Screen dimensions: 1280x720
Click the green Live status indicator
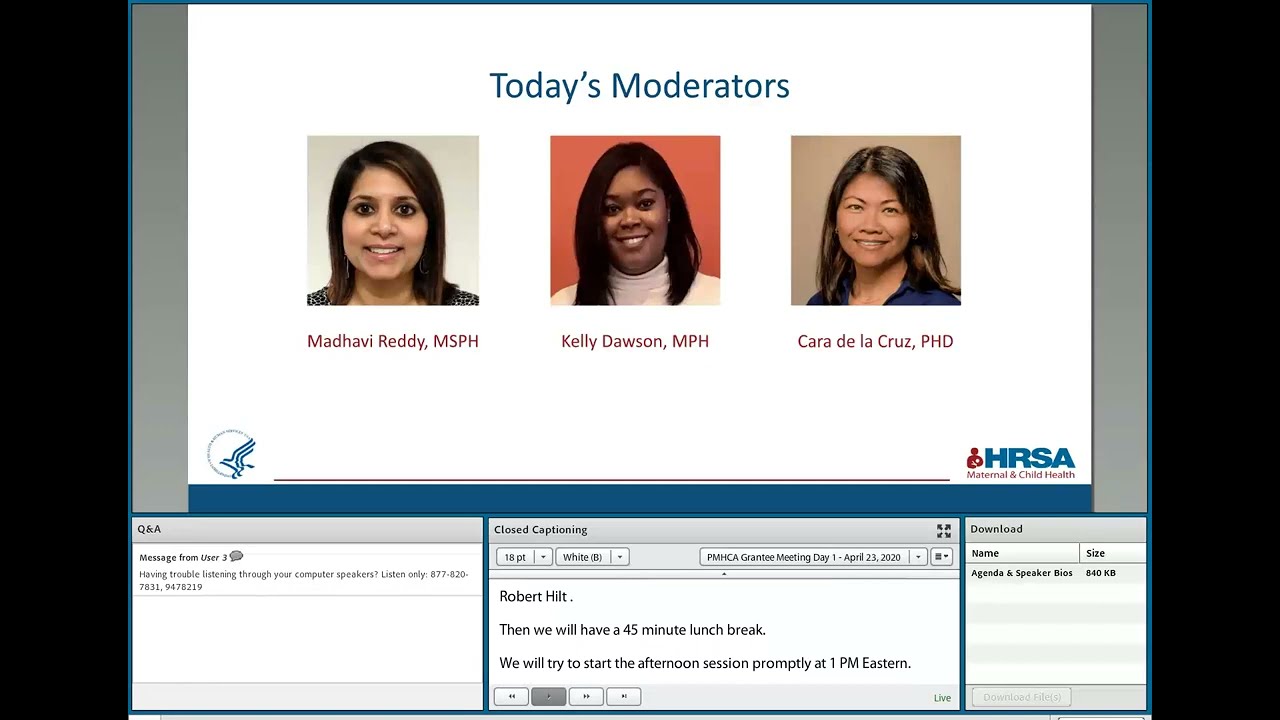click(x=942, y=698)
